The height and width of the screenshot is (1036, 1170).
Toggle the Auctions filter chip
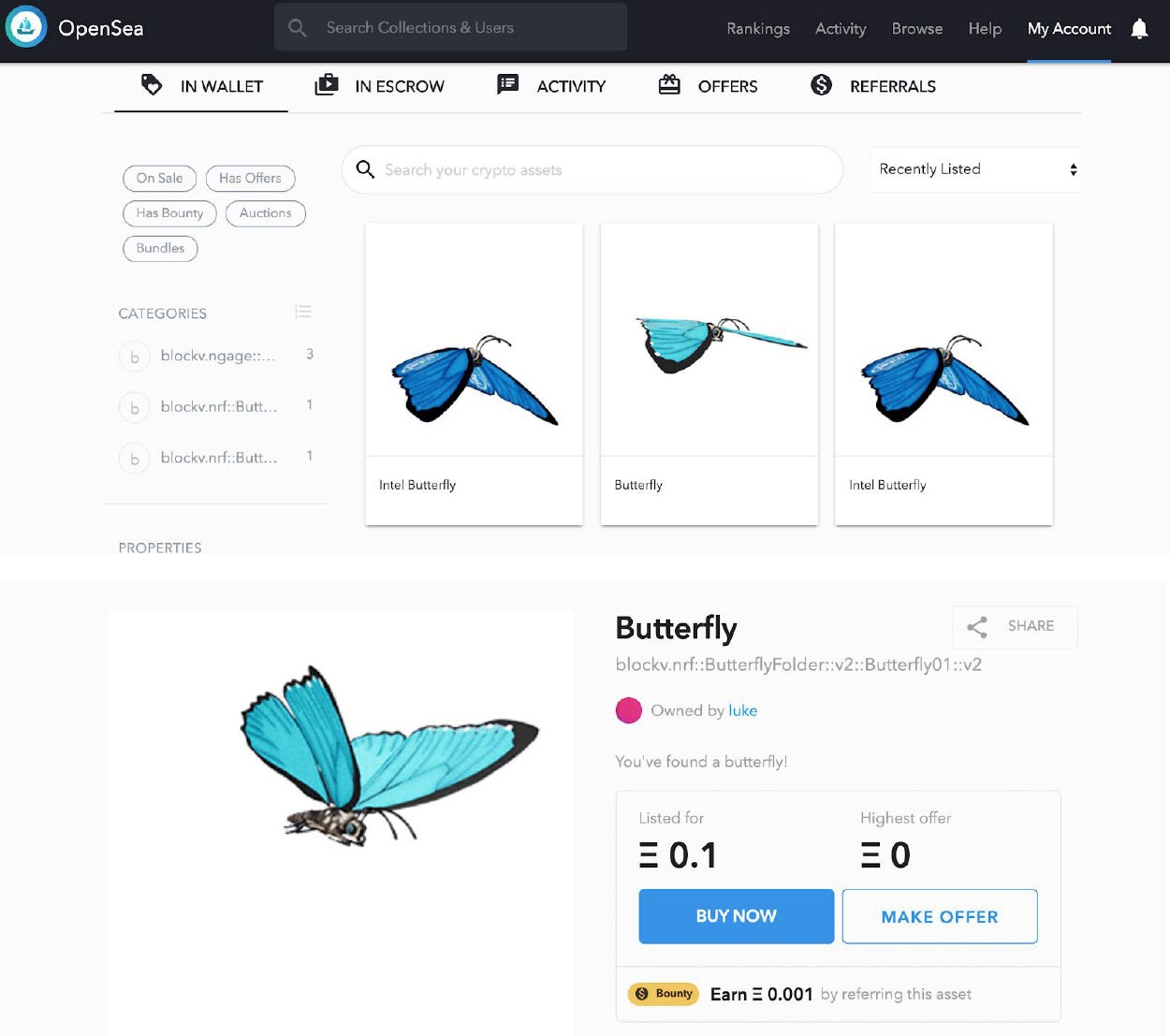click(266, 213)
